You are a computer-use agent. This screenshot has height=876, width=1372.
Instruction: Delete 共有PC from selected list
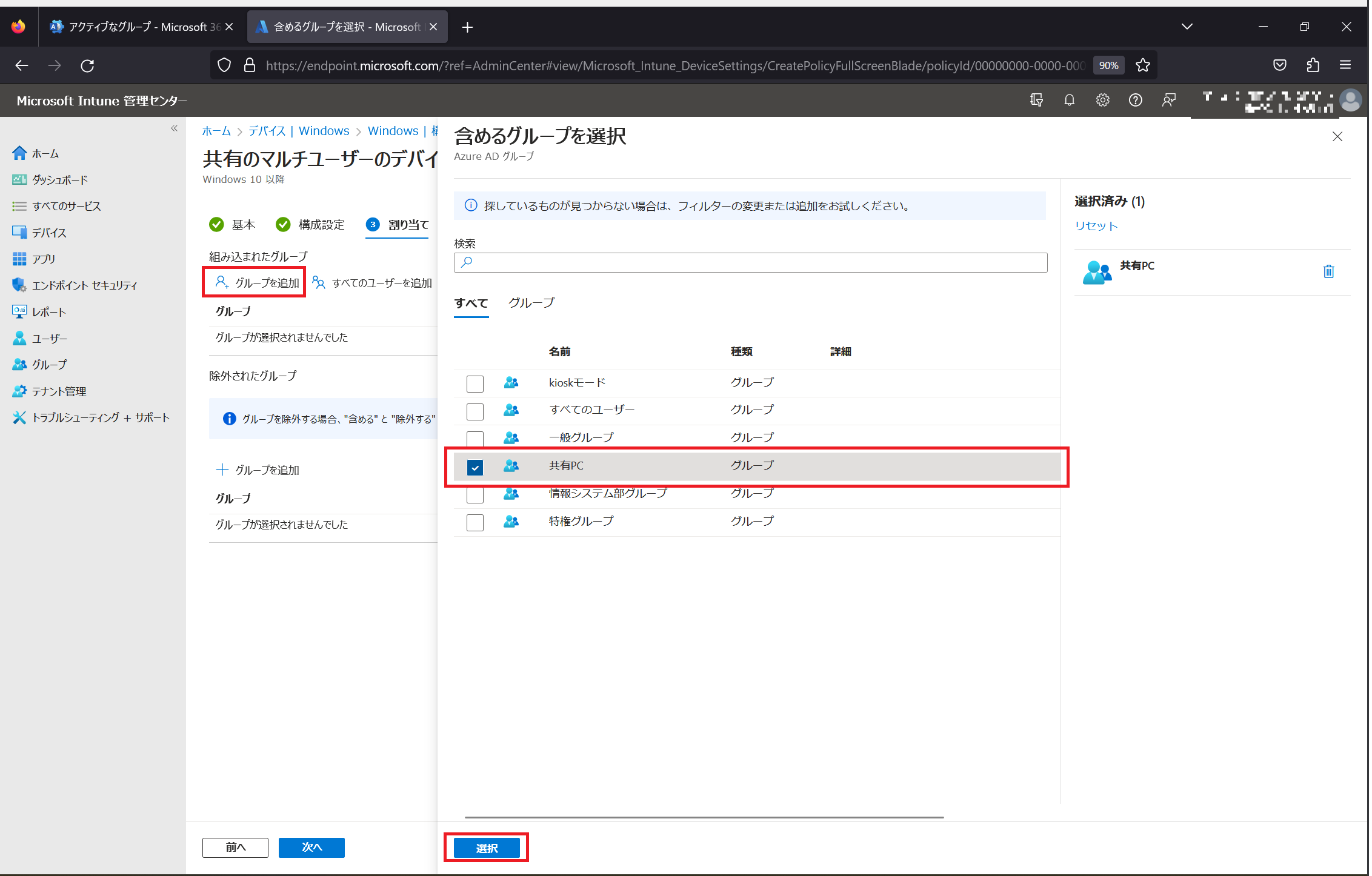click(x=1329, y=271)
